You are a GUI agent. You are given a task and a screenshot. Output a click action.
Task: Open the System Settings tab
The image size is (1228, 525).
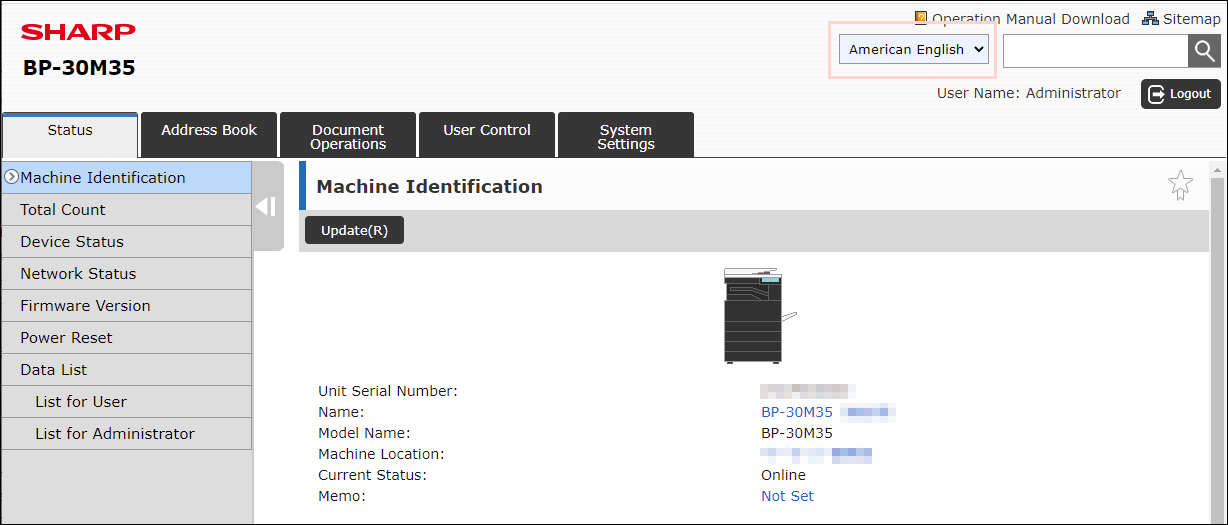626,136
